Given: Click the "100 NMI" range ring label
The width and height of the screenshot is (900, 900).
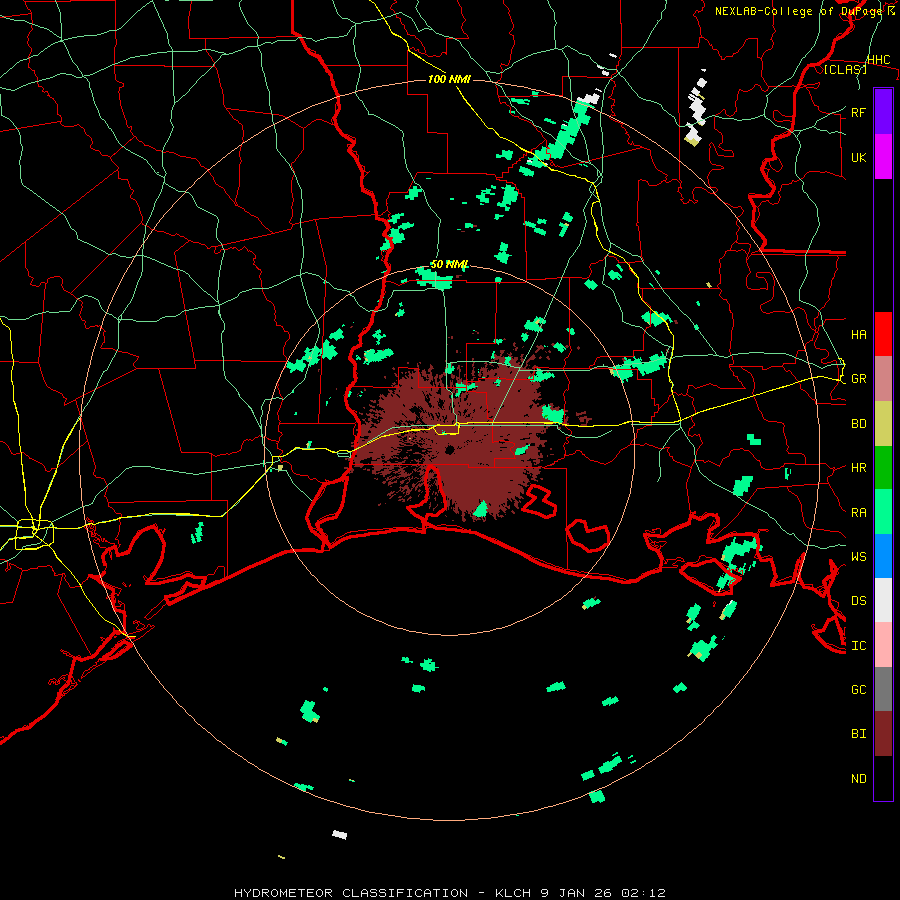Looking at the screenshot, I should click(x=449, y=79).
